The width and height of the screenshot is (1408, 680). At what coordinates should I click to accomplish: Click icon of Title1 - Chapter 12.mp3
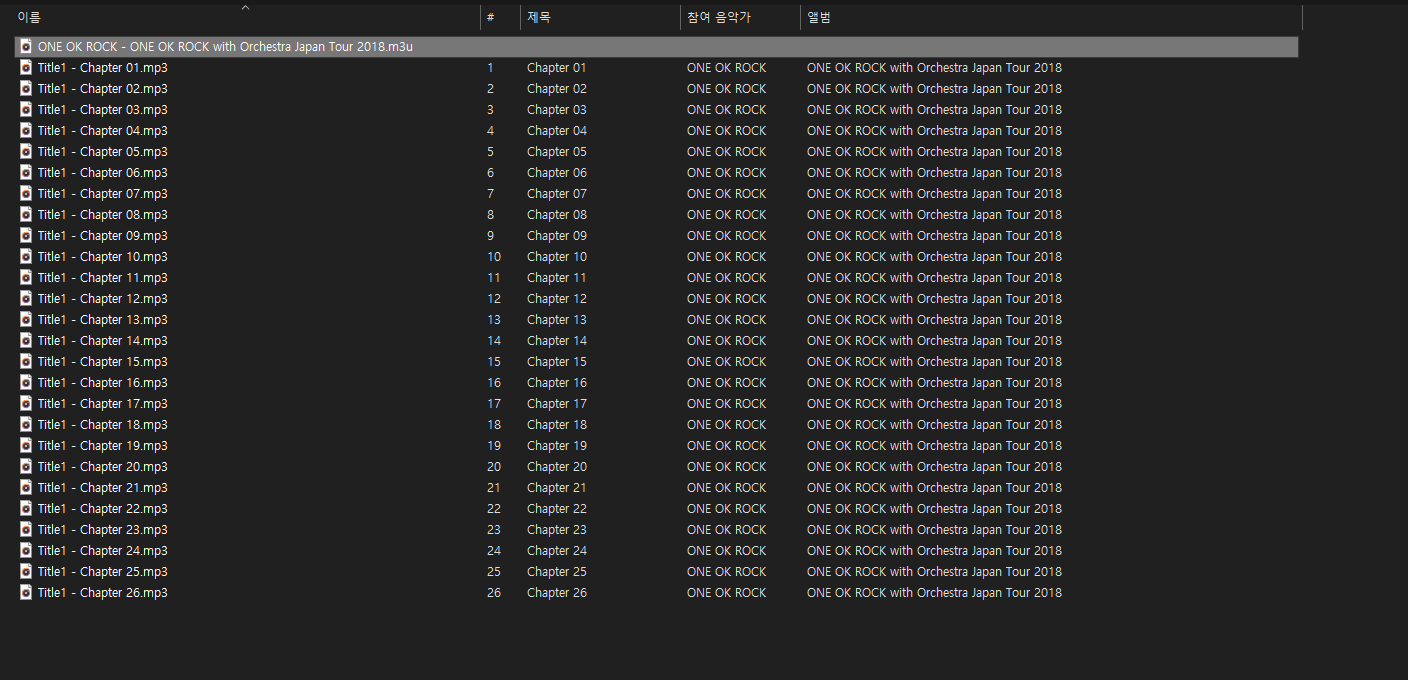(x=26, y=299)
